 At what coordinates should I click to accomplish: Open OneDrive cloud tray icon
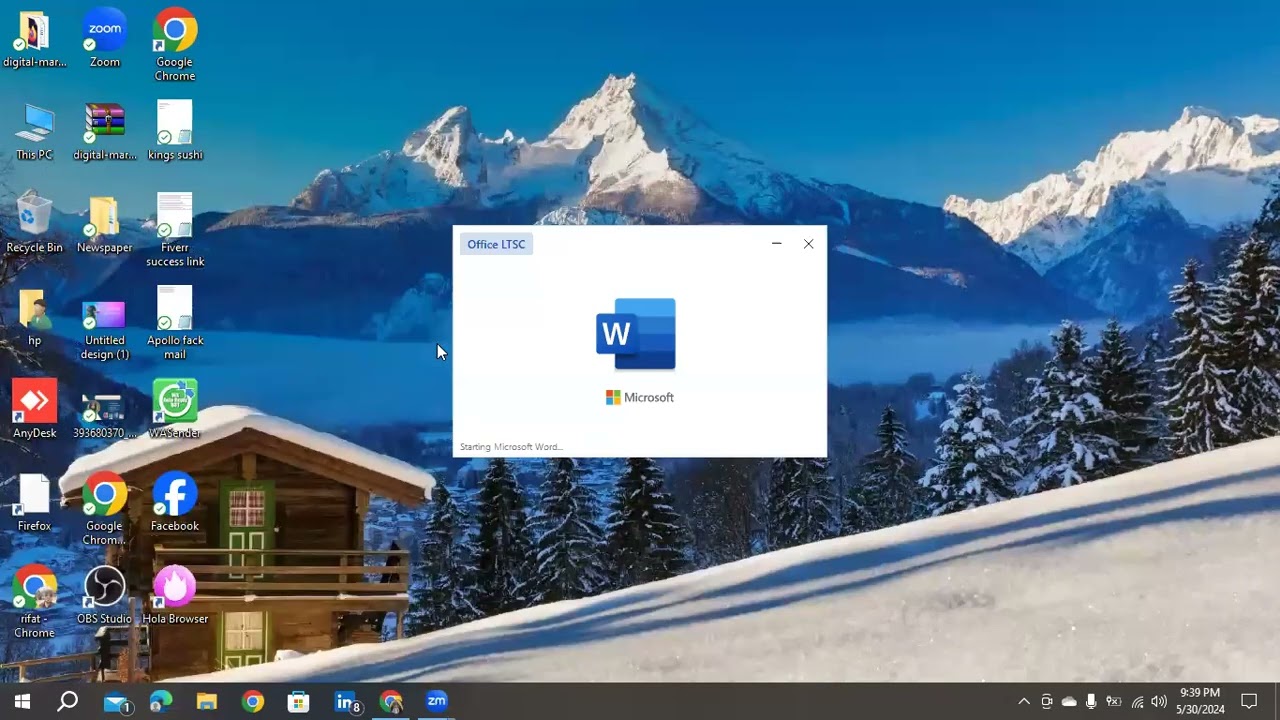click(1069, 702)
